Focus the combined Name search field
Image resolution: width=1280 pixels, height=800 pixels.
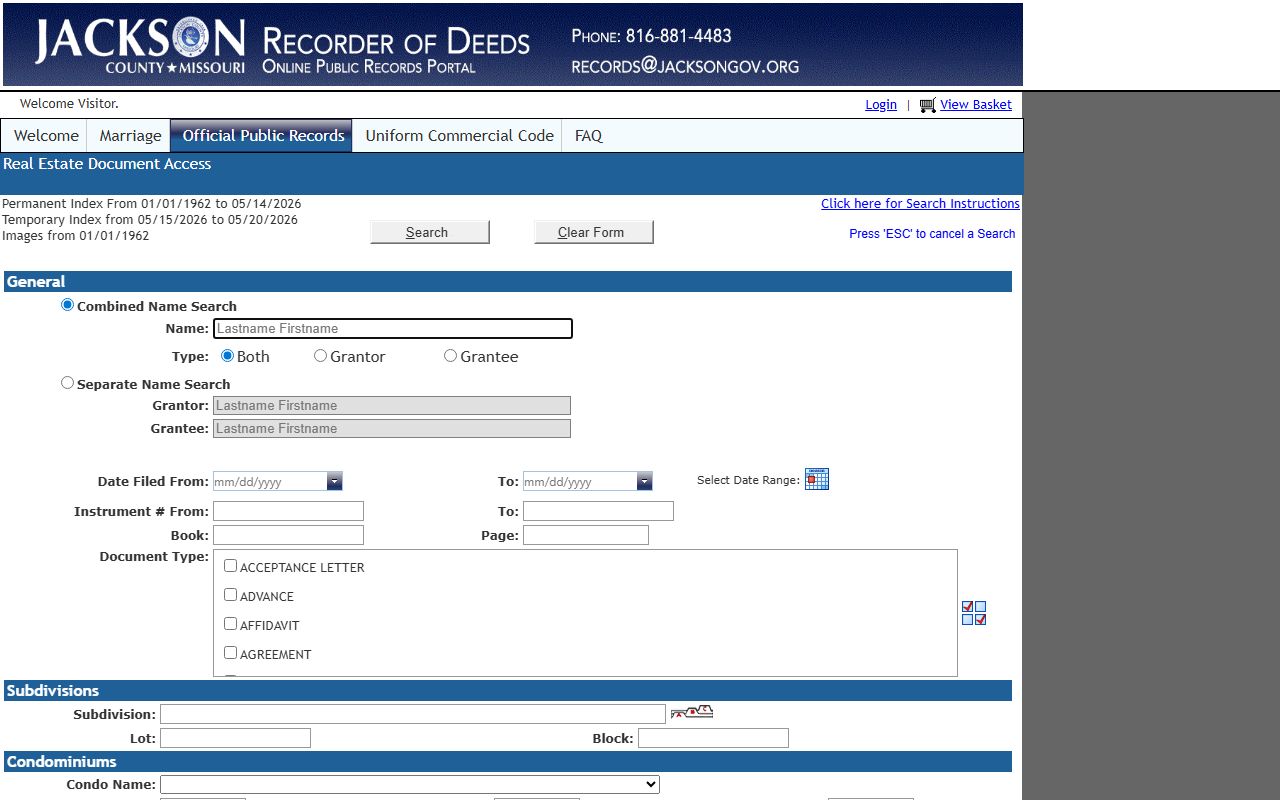tap(393, 328)
